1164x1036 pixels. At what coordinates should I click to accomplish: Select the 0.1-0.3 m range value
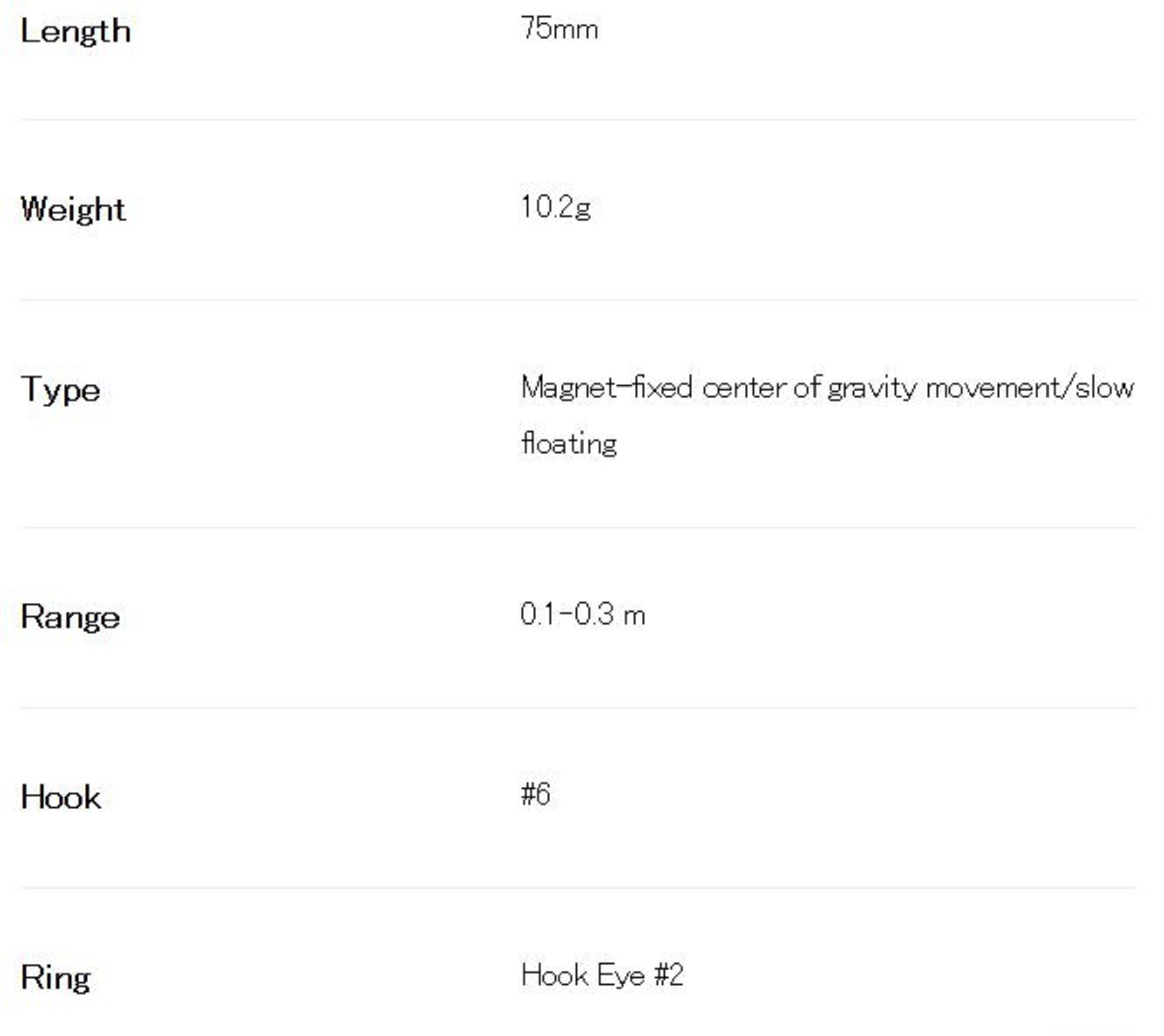coord(583,615)
